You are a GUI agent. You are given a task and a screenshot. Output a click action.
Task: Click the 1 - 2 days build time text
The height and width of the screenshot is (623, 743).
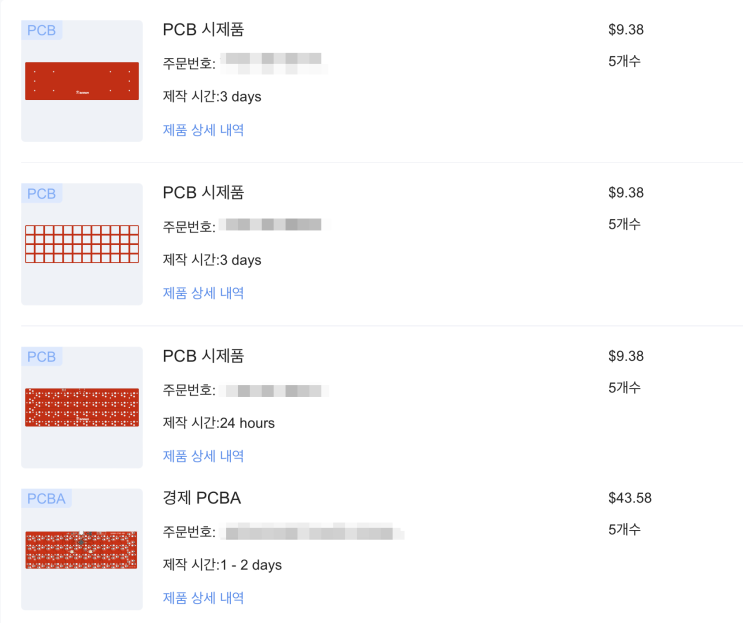click(222, 565)
